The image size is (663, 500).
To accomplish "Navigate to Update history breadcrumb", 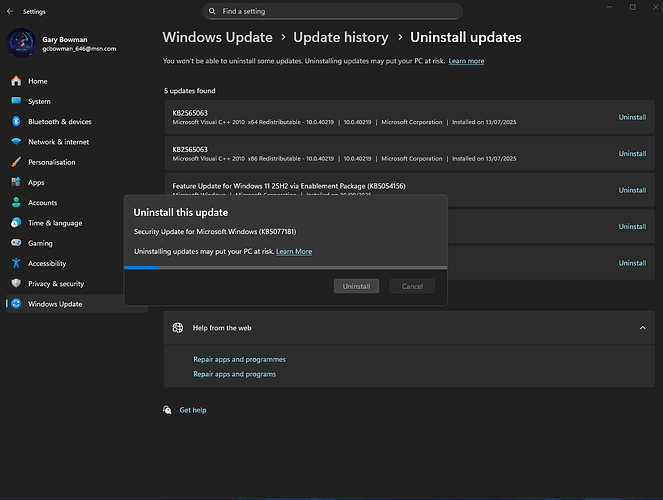I will (340, 37).
